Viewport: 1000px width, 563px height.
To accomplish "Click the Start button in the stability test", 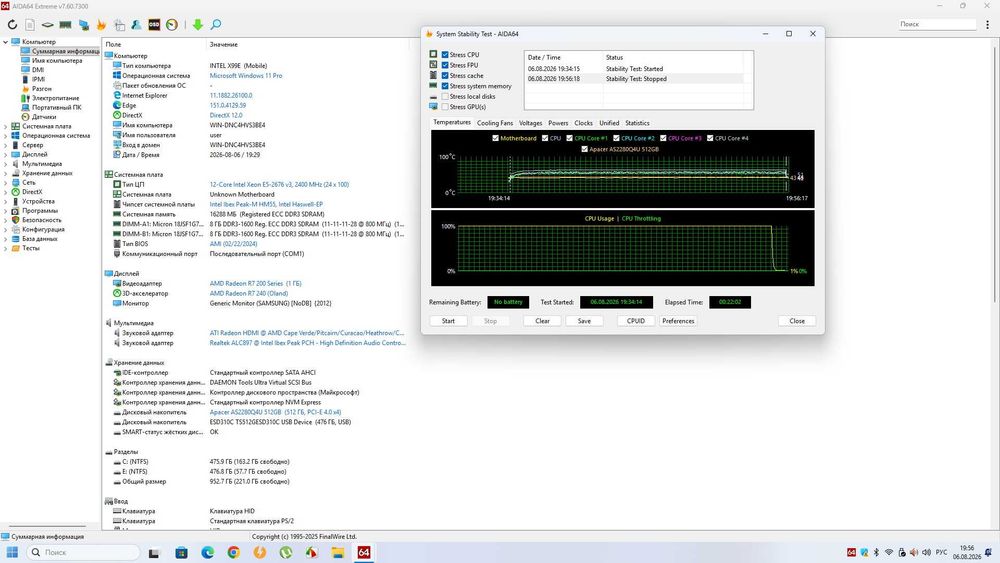I will [448, 321].
